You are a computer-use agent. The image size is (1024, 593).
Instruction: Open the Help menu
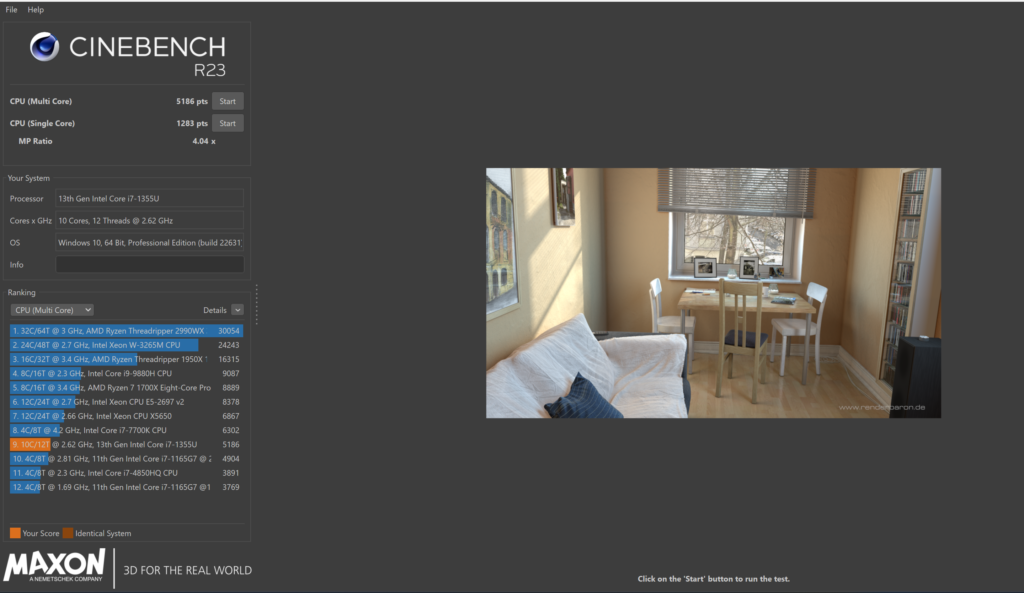coord(36,9)
